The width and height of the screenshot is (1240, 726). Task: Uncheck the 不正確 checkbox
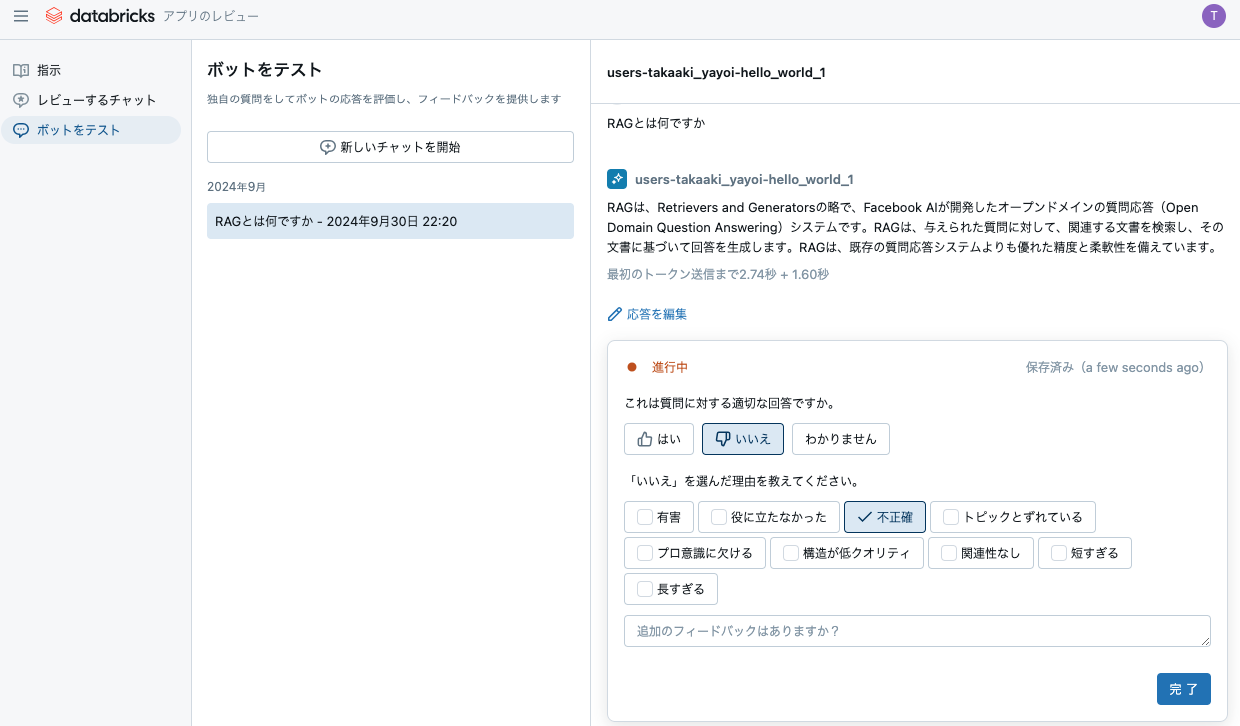(883, 517)
